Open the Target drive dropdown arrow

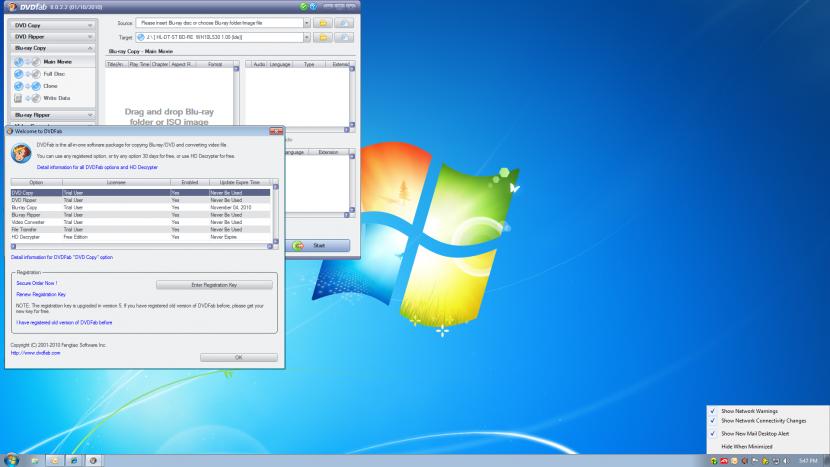306,37
